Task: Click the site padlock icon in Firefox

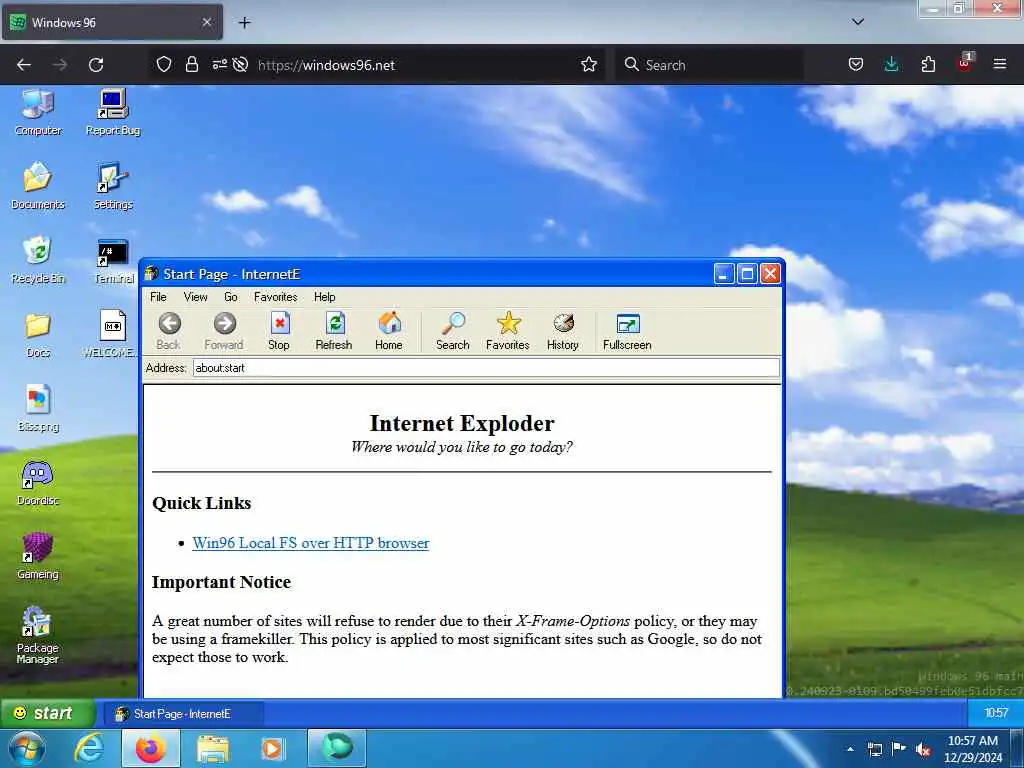Action: 191,65
